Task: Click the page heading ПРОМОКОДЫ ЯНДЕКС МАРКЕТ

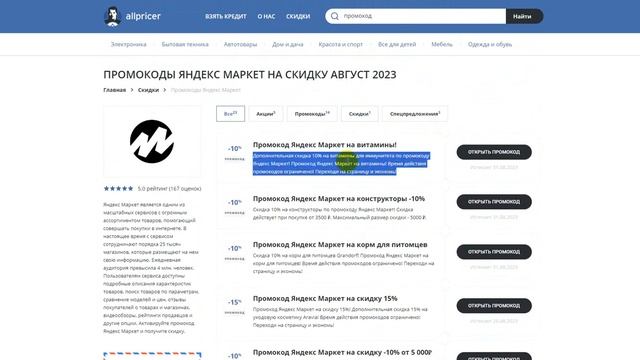Action: tap(250, 75)
